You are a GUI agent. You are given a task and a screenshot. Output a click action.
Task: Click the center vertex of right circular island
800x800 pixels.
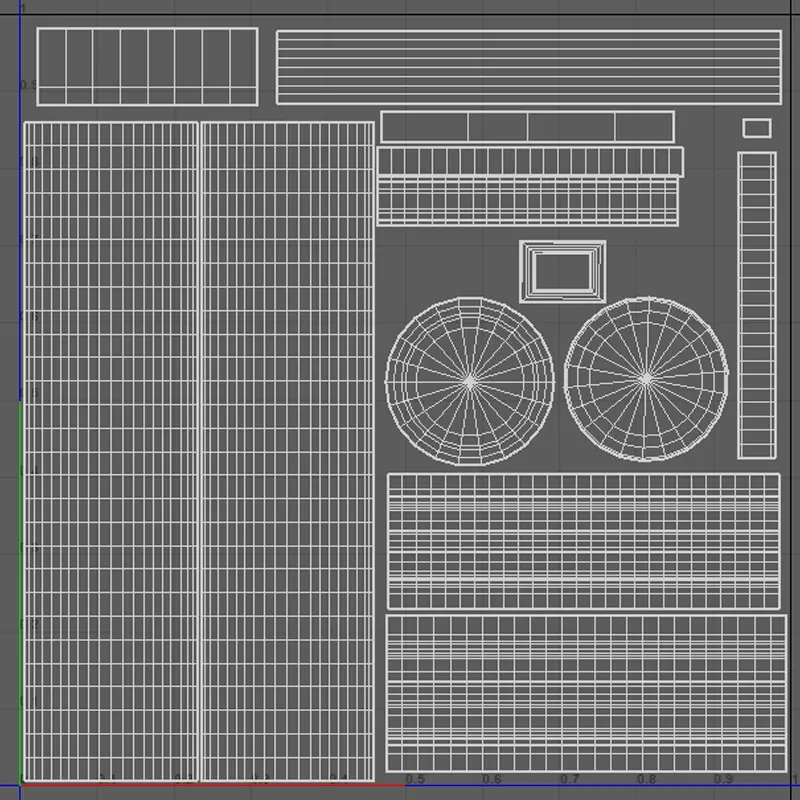point(646,379)
